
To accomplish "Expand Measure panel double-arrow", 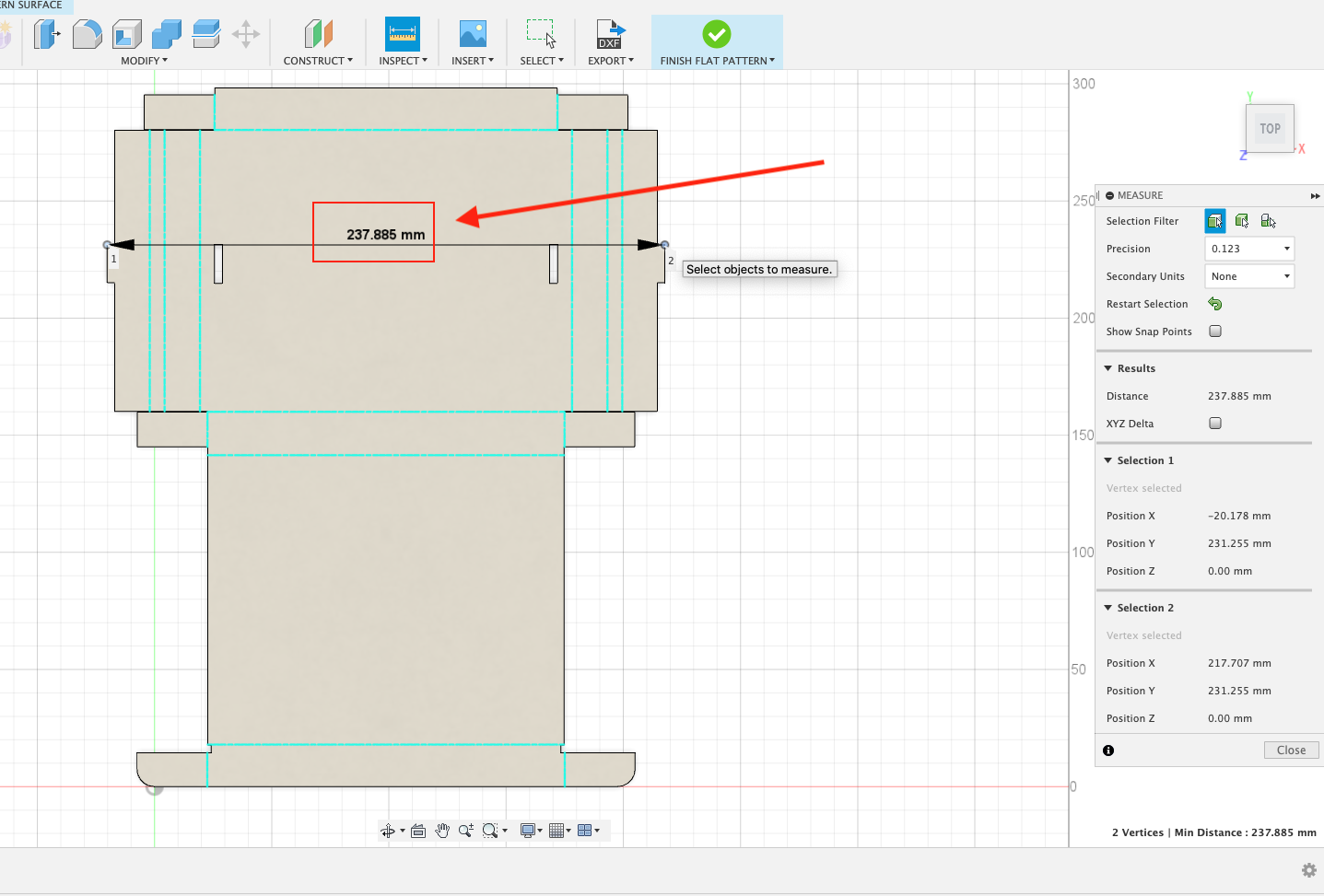I will [x=1315, y=196].
